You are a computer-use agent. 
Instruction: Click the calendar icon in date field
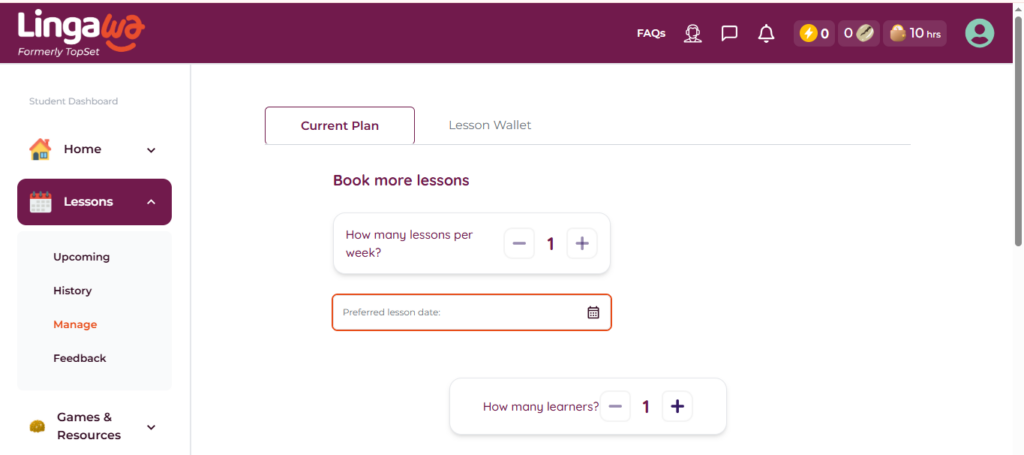[x=593, y=312]
